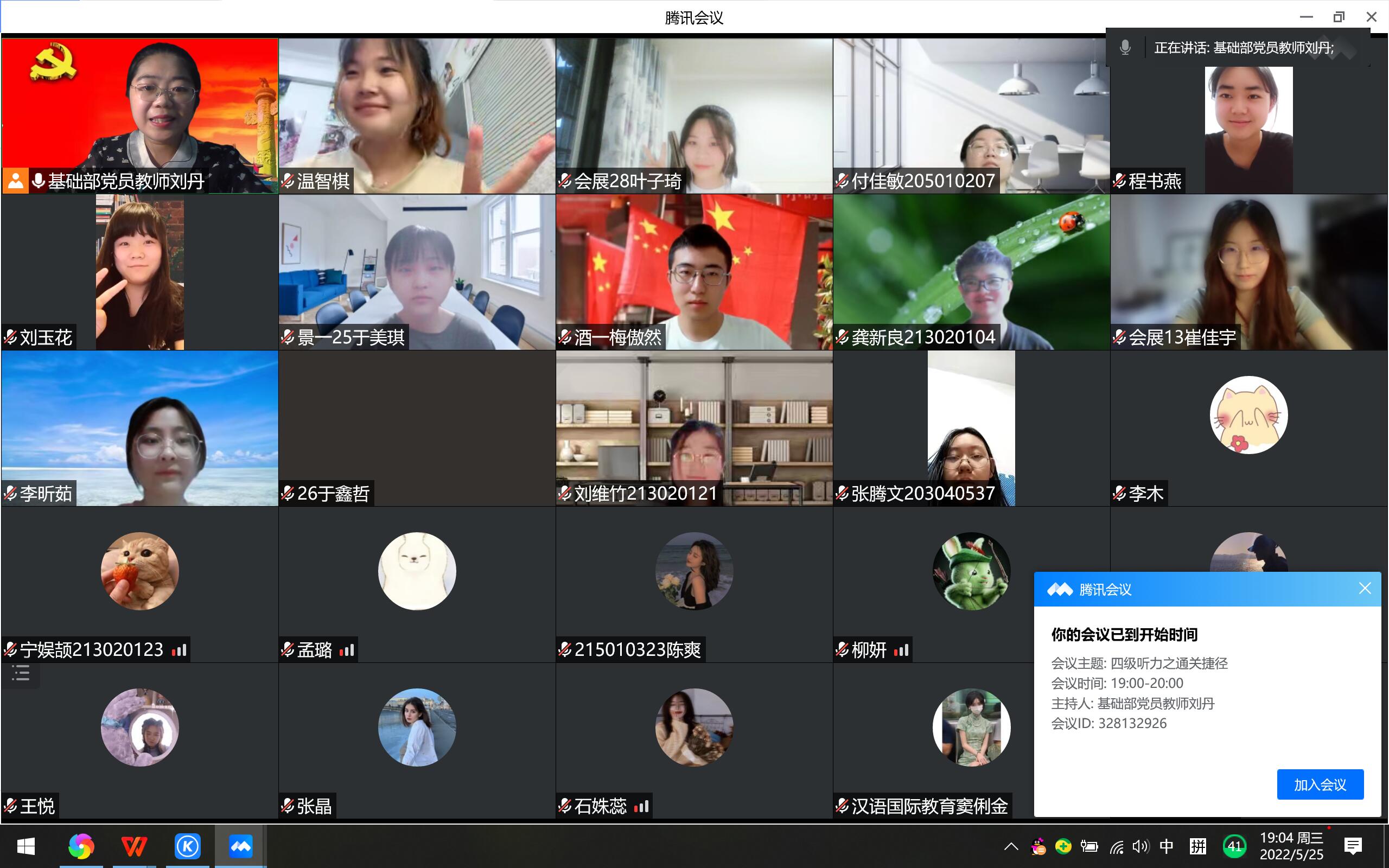Click muted mic icon next to 温智棋
Viewport: 1389px width, 868px height.
click(x=288, y=181)
